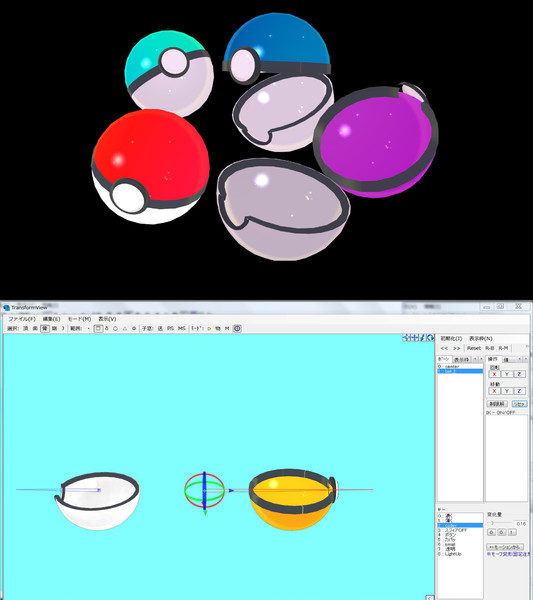Screen dimensions: 533x600
Task: Switch to the 表示枠 tab
Action: (x=461, y=360)
